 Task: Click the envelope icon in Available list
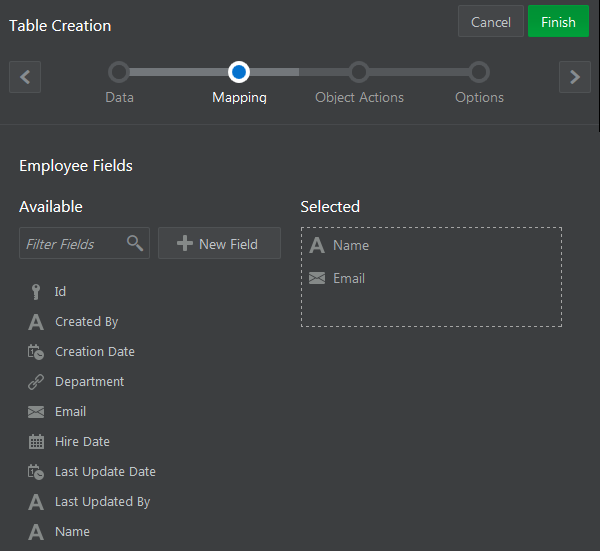36,412
